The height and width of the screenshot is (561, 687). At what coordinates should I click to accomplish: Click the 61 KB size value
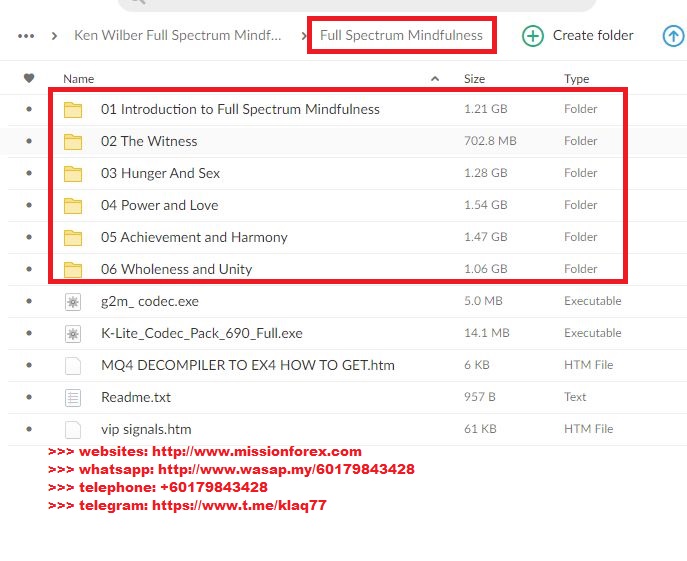(x=480, y=429)
